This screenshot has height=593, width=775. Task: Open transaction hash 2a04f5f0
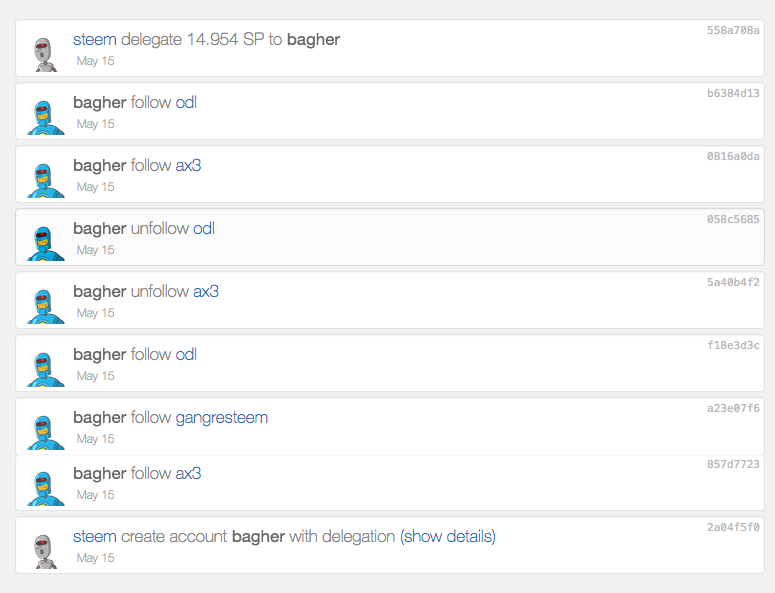[733, 527]
